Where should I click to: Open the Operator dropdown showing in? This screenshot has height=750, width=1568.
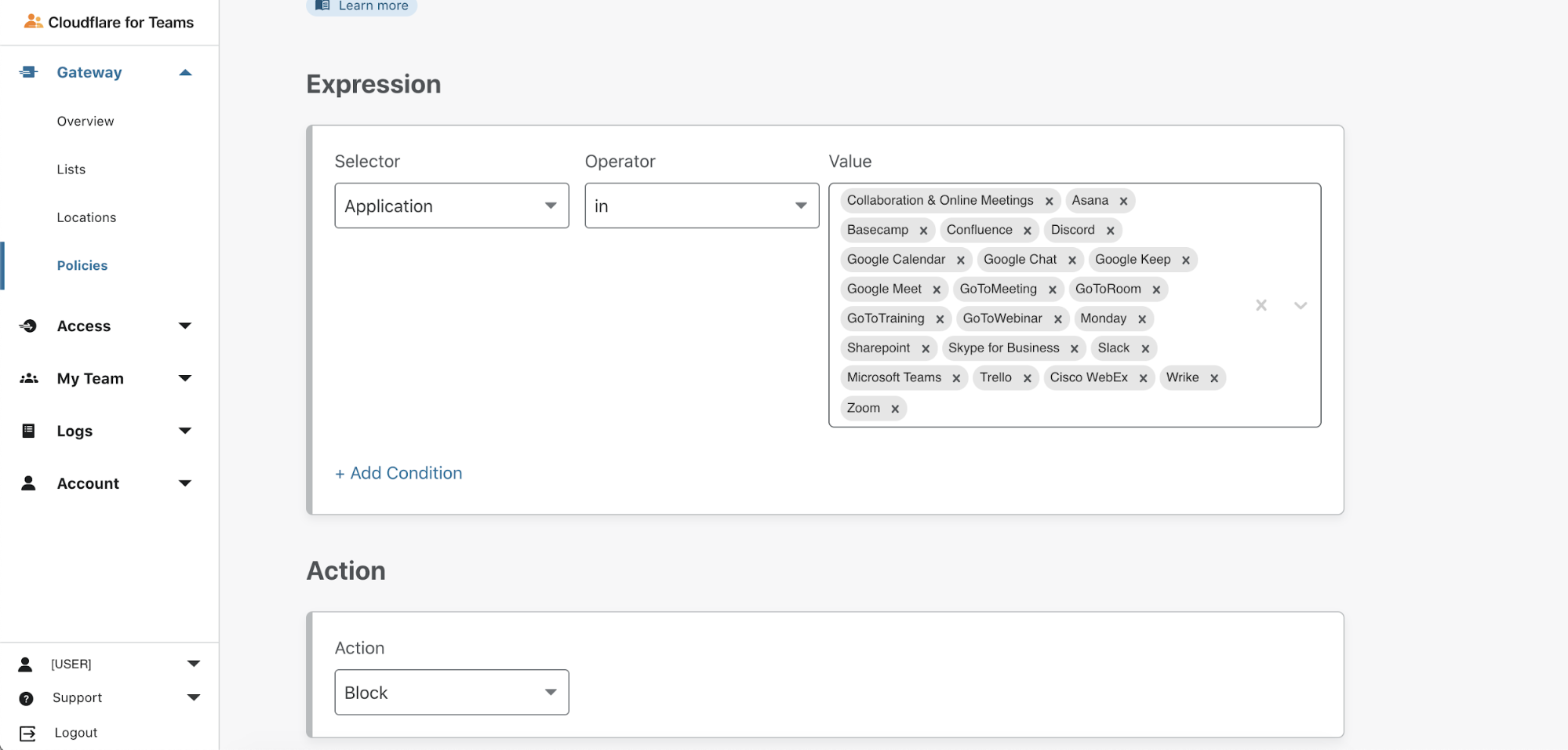[x=701, y=206]
